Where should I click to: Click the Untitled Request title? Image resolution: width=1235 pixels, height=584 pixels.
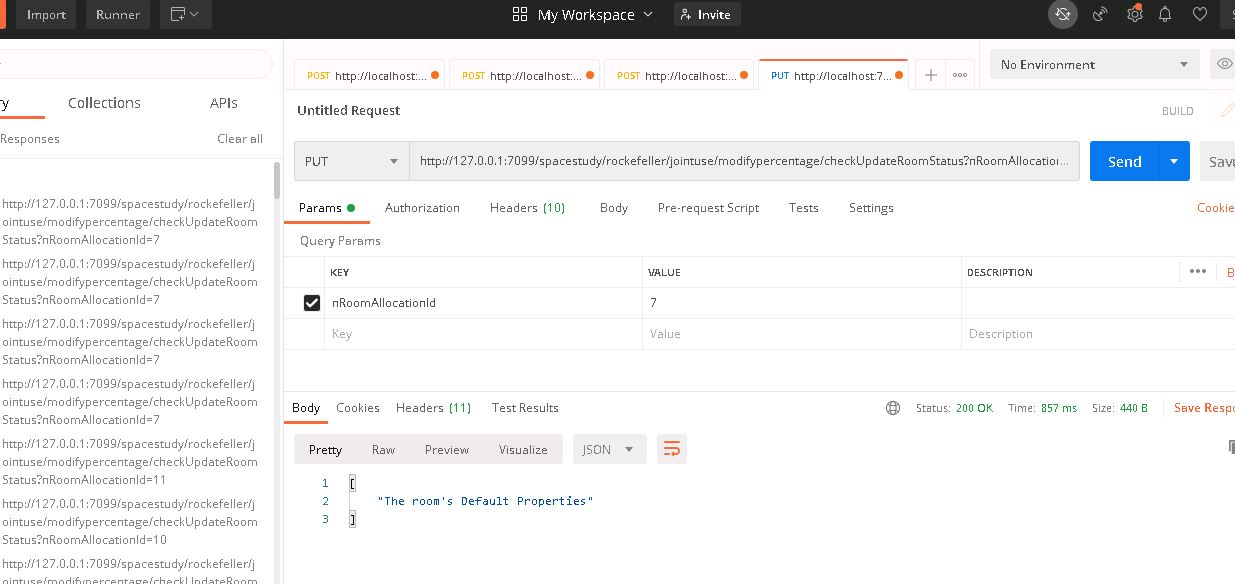(348, 110)
